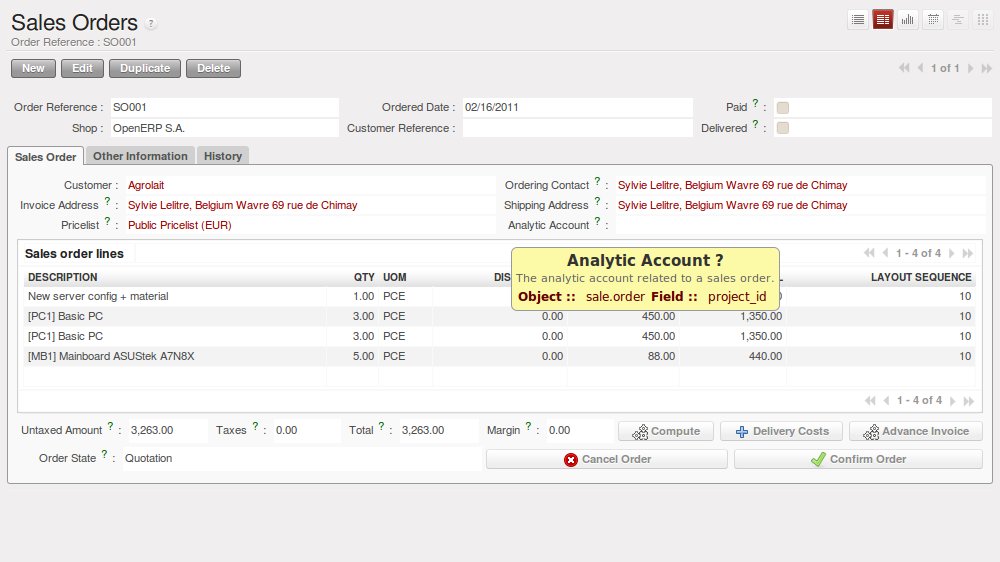Open calendar view icon

click(x=933, y=20)
